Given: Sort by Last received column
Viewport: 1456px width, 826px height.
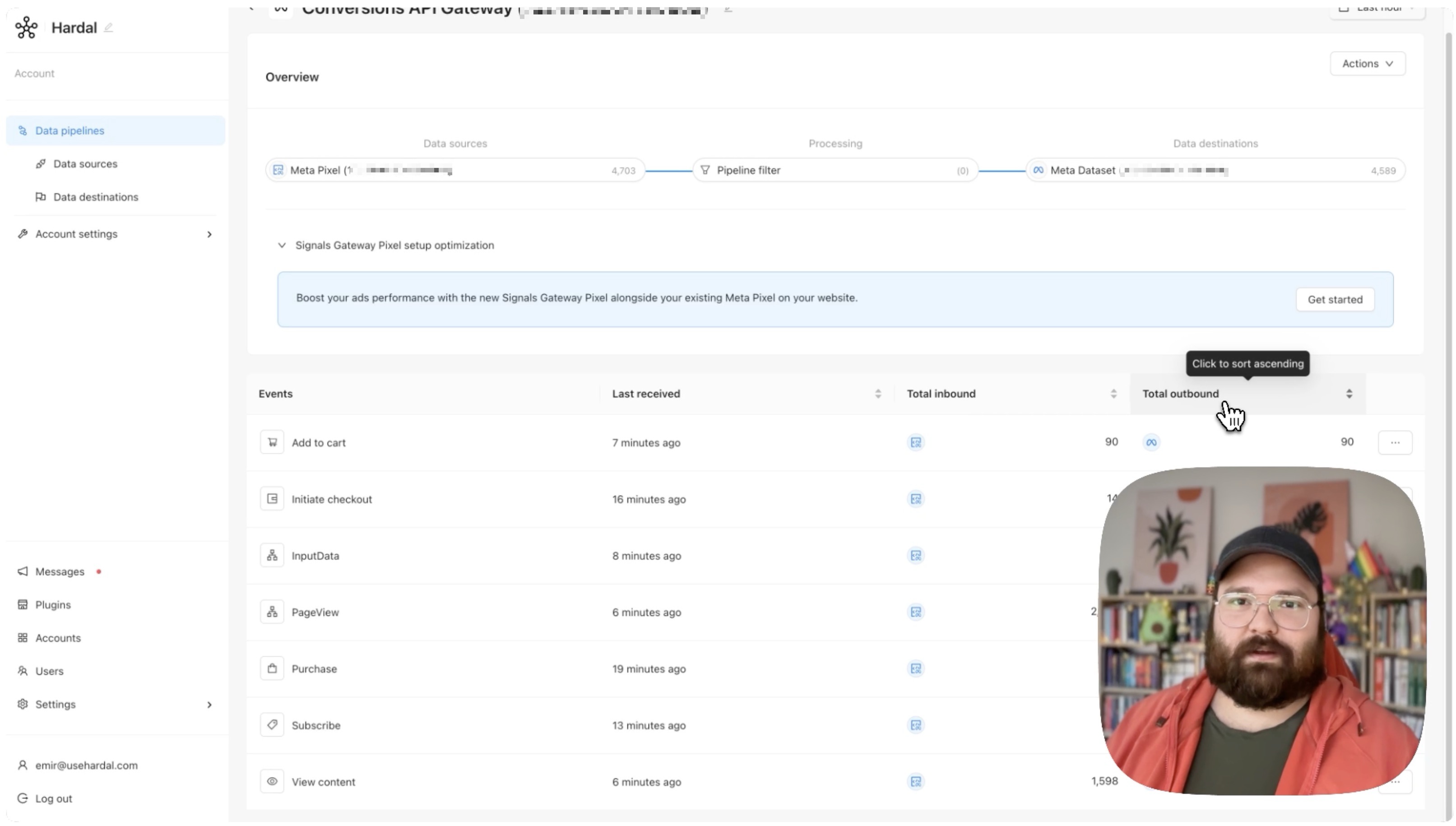Looking at the screenshot, I should click(877, 394).
